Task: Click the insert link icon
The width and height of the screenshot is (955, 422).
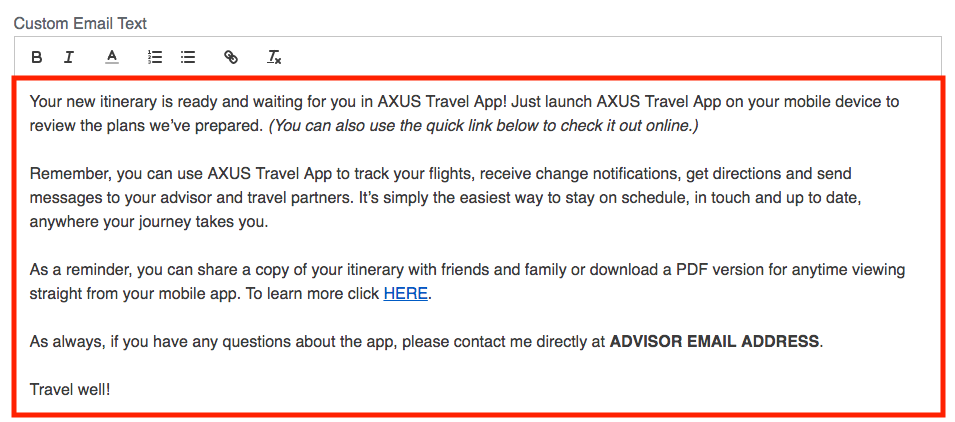Action: (230, 57)
